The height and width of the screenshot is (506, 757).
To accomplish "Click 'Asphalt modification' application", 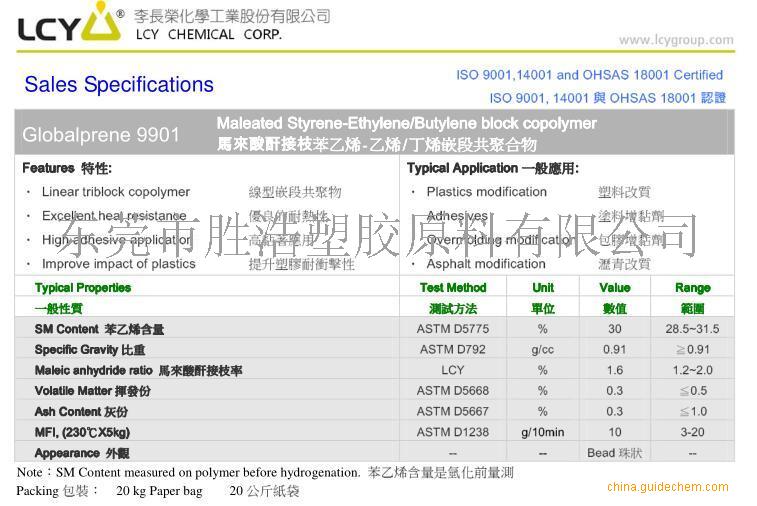I will coord(486,264).
